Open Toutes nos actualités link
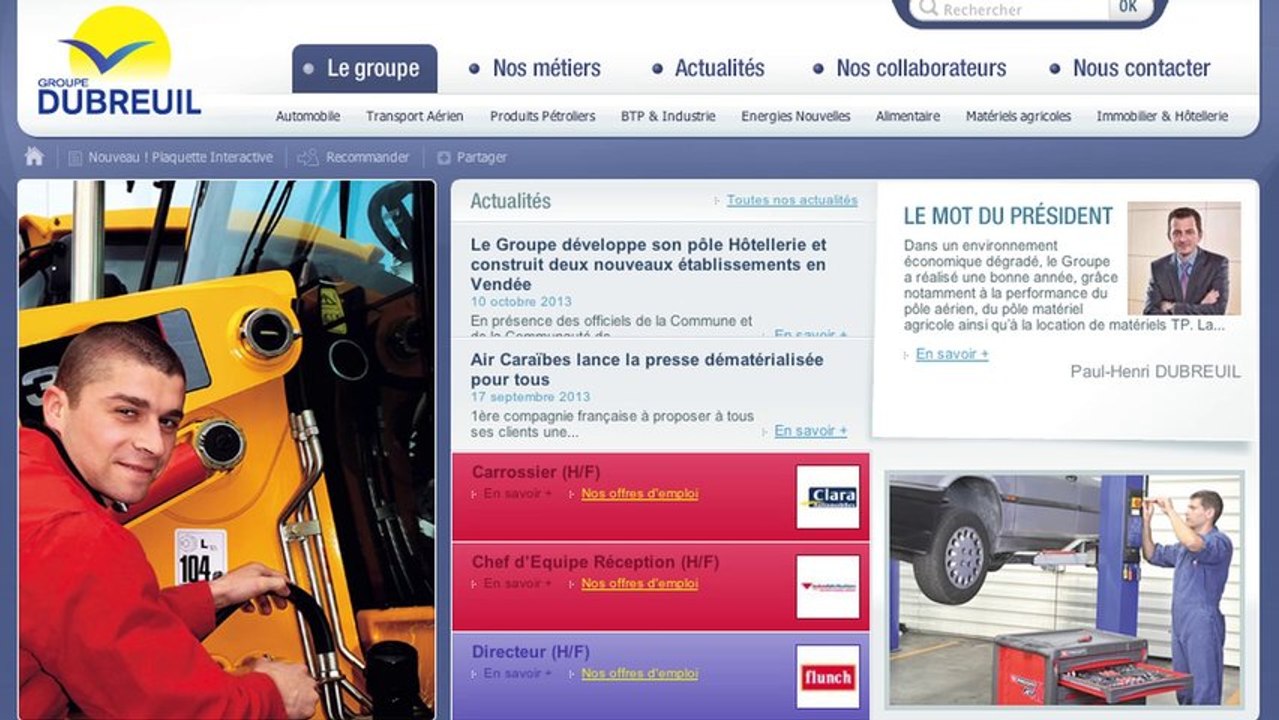The height and width of the screenshot is (720, 1279). click(x=792, y=200)
